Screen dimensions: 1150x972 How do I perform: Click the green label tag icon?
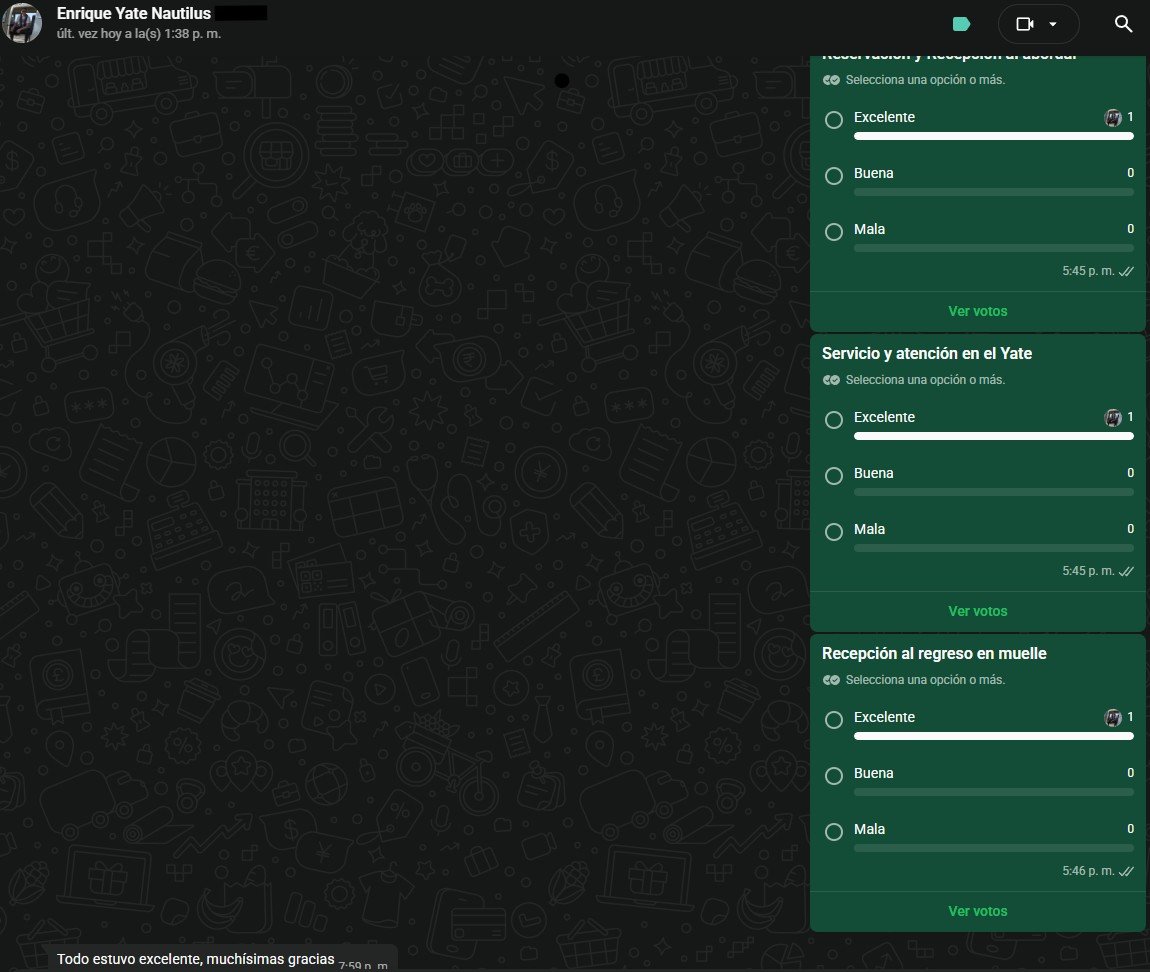tap(962, 24)
